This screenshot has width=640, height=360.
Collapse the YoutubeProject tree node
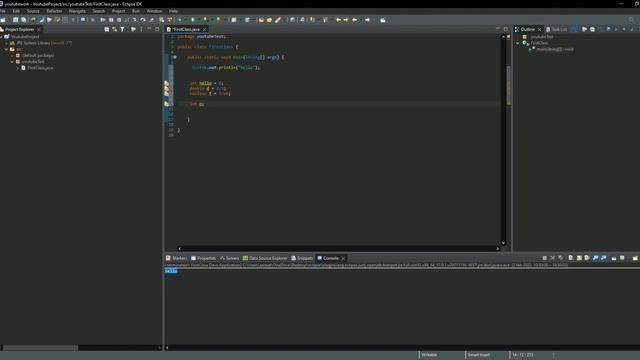click(x=2, y=37)
